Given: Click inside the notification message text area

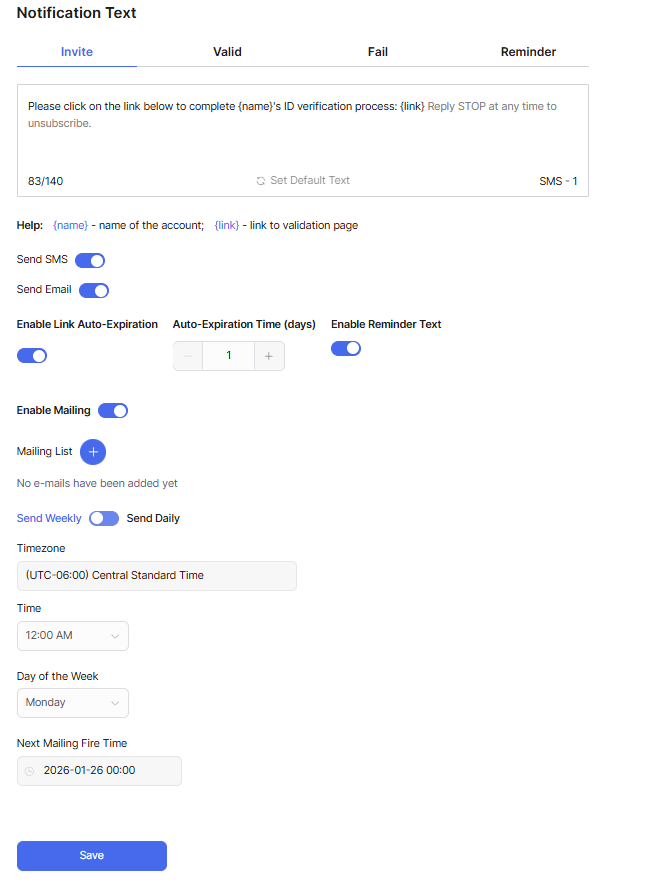Looking at the screenshot, I should tap(302, 140).
